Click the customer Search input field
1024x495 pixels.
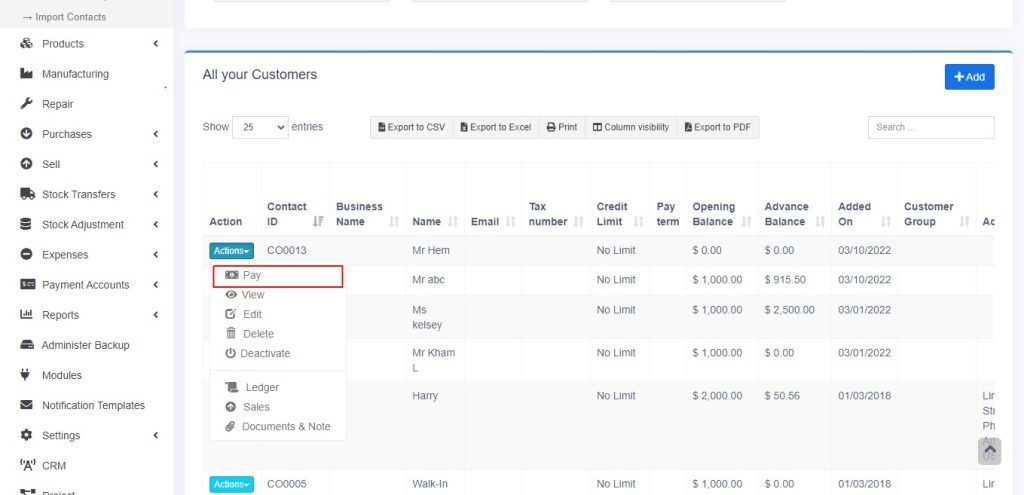(930, 127)
